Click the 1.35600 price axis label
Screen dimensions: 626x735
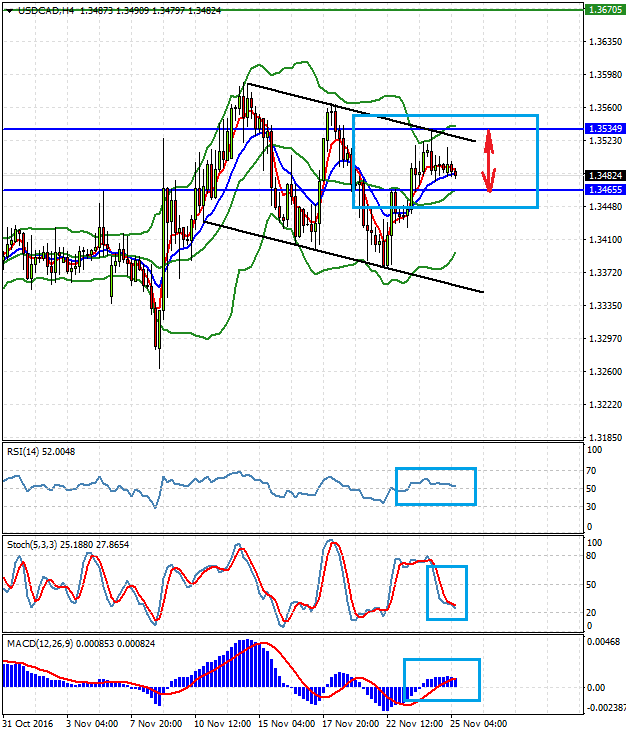(x=605, y=108)
